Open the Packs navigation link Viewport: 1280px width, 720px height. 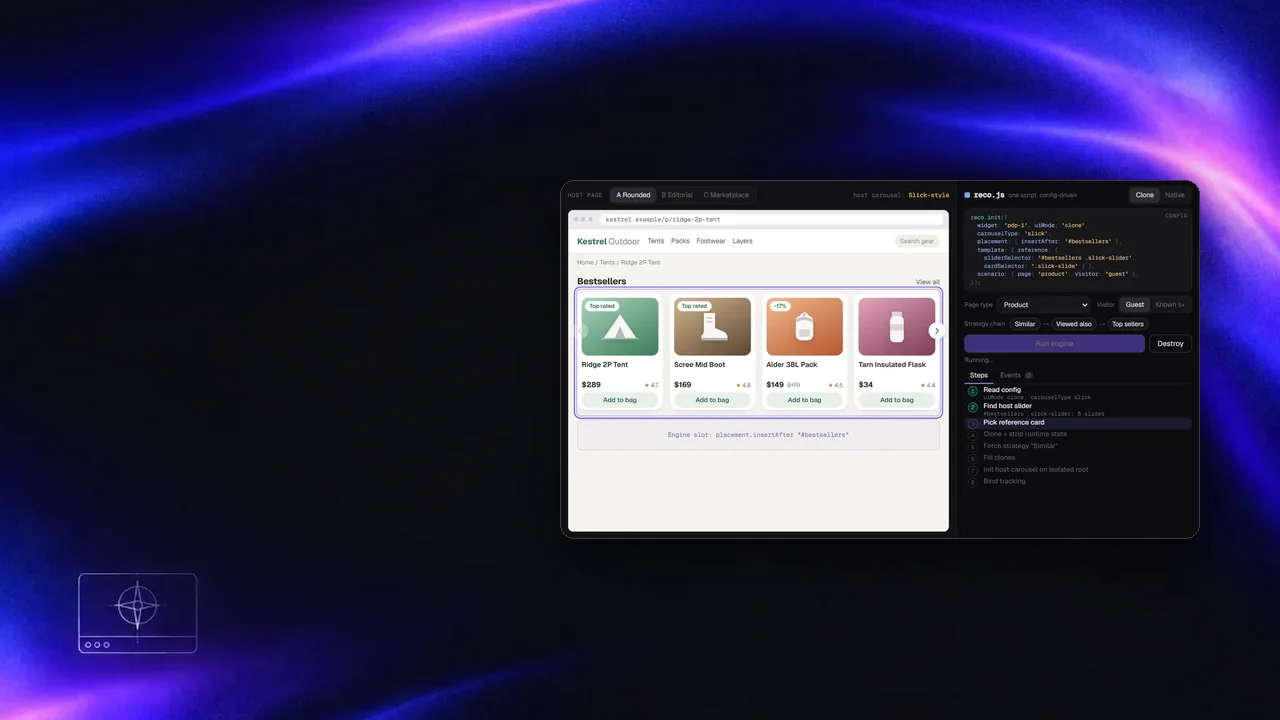pyautogui.click(x=680, y=241)
